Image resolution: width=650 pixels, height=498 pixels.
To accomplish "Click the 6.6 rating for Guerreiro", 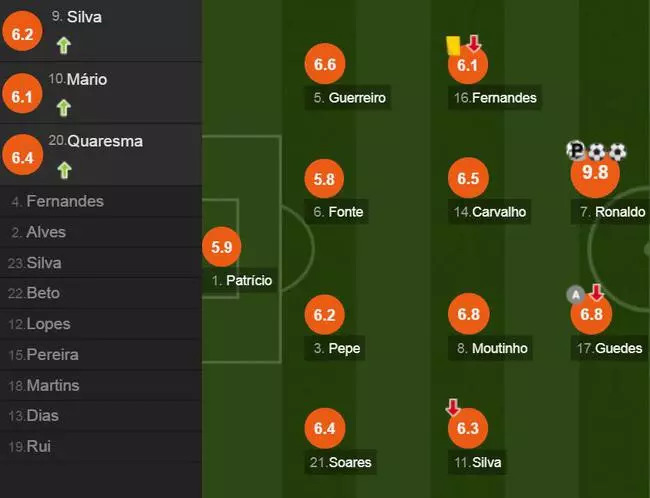I will pos(324,65).
